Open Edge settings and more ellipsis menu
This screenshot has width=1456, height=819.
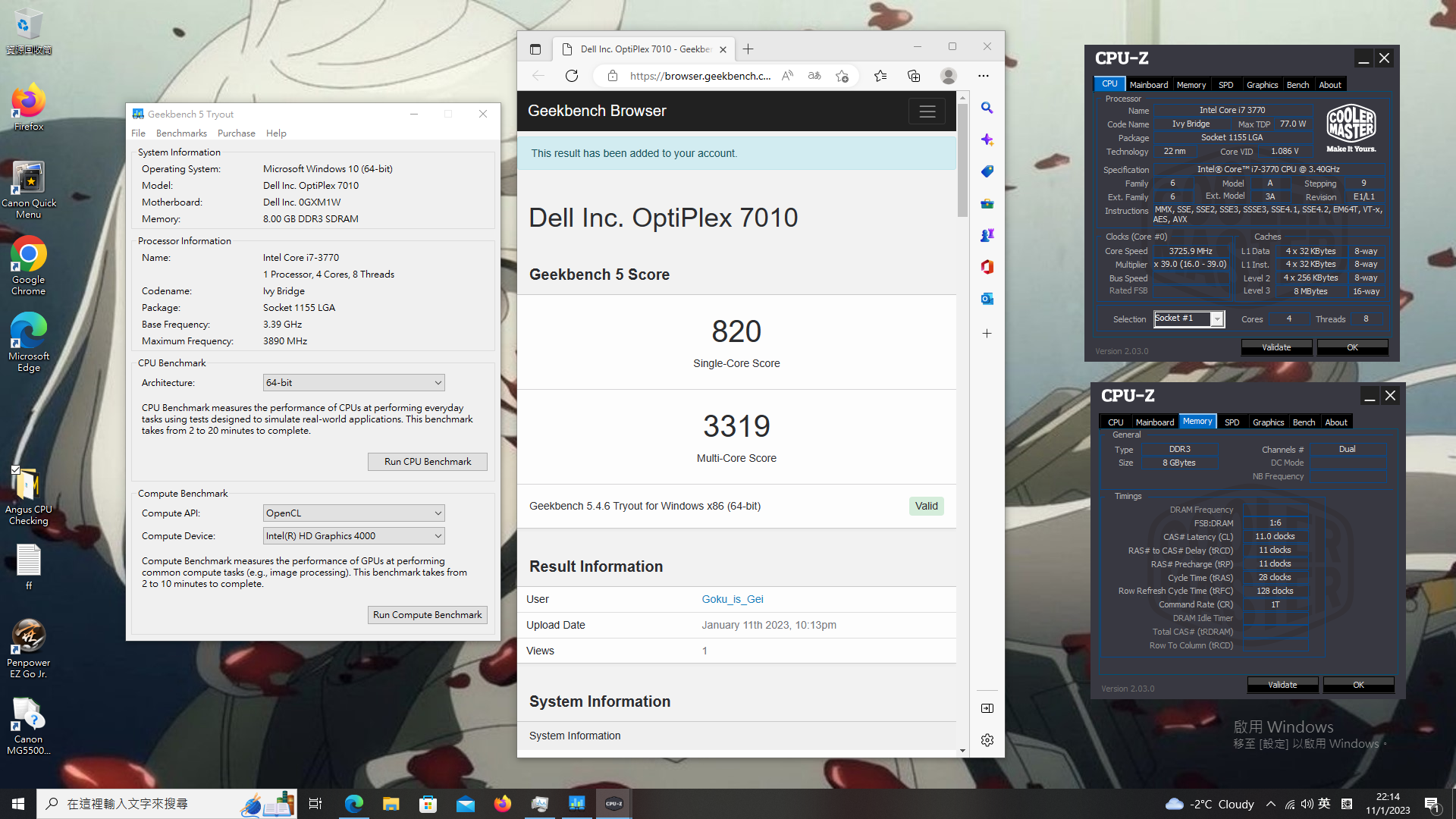[x=984, y=76]
